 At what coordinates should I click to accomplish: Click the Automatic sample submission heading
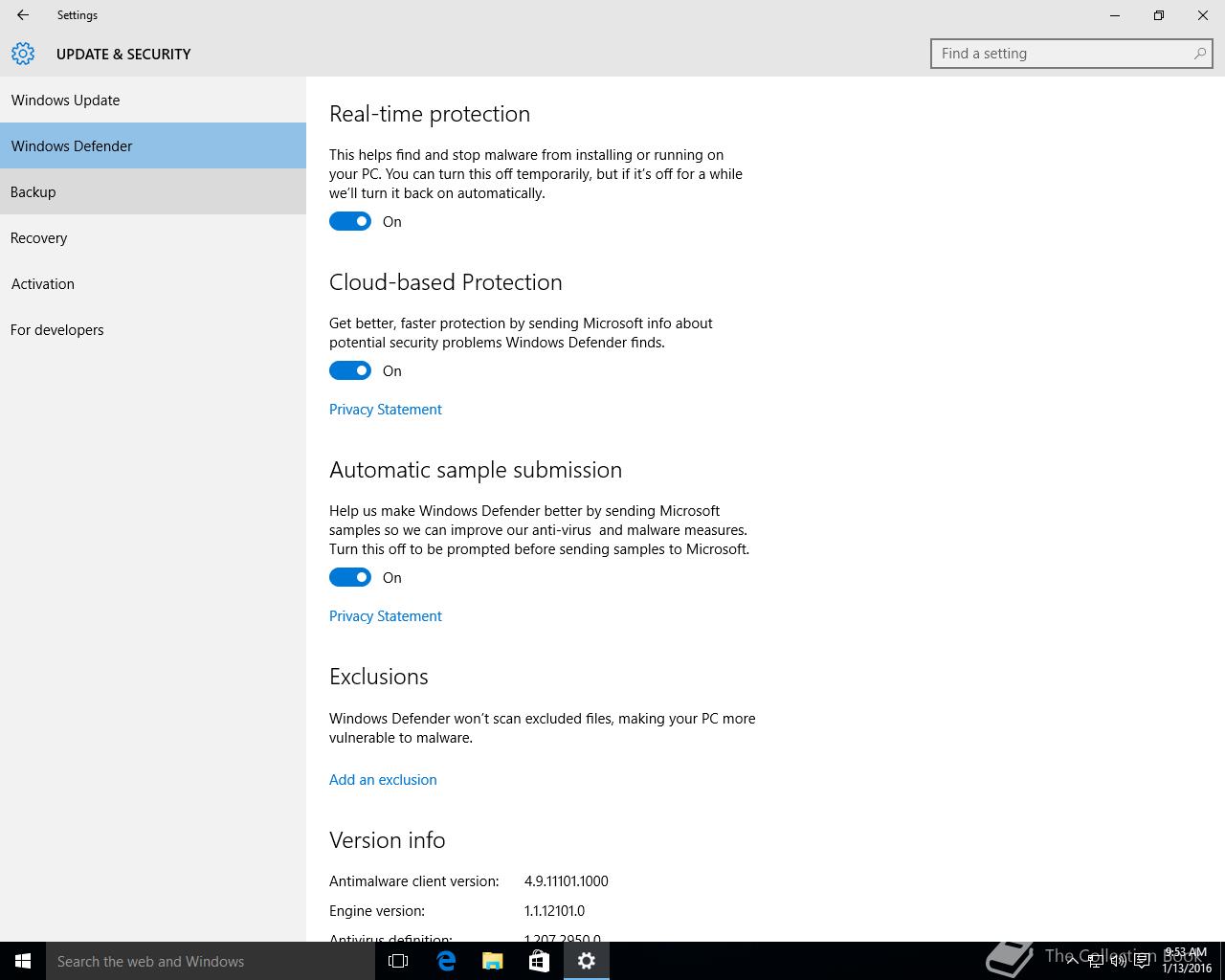coord(476,470)
